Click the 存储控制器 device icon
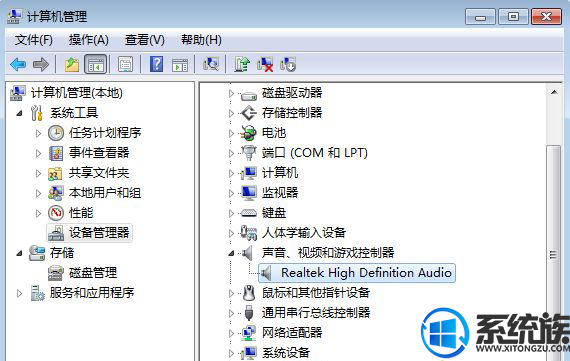This screenshot has width=570, height=361. point(249,113)
